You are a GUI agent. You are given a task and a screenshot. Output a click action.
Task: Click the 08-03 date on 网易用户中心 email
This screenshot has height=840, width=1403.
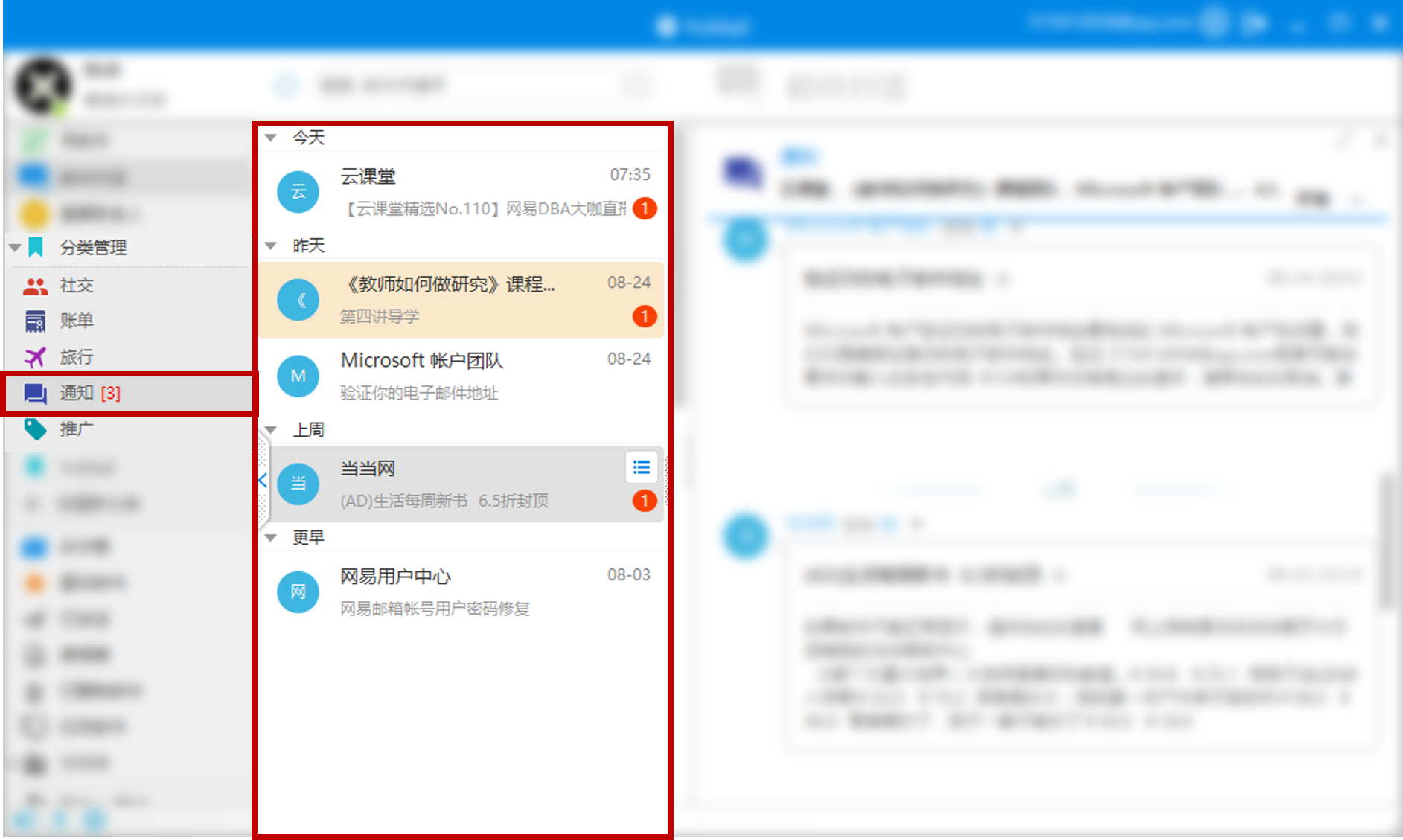pyautogui.click(x=629, y=575)
